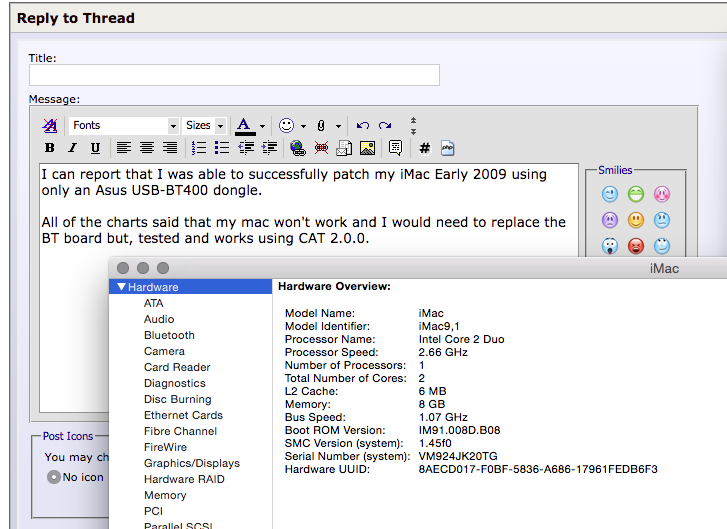727x529 pixels.
Task: Select Graphics/Displays in the sidebar
Action: coord(192,463)
